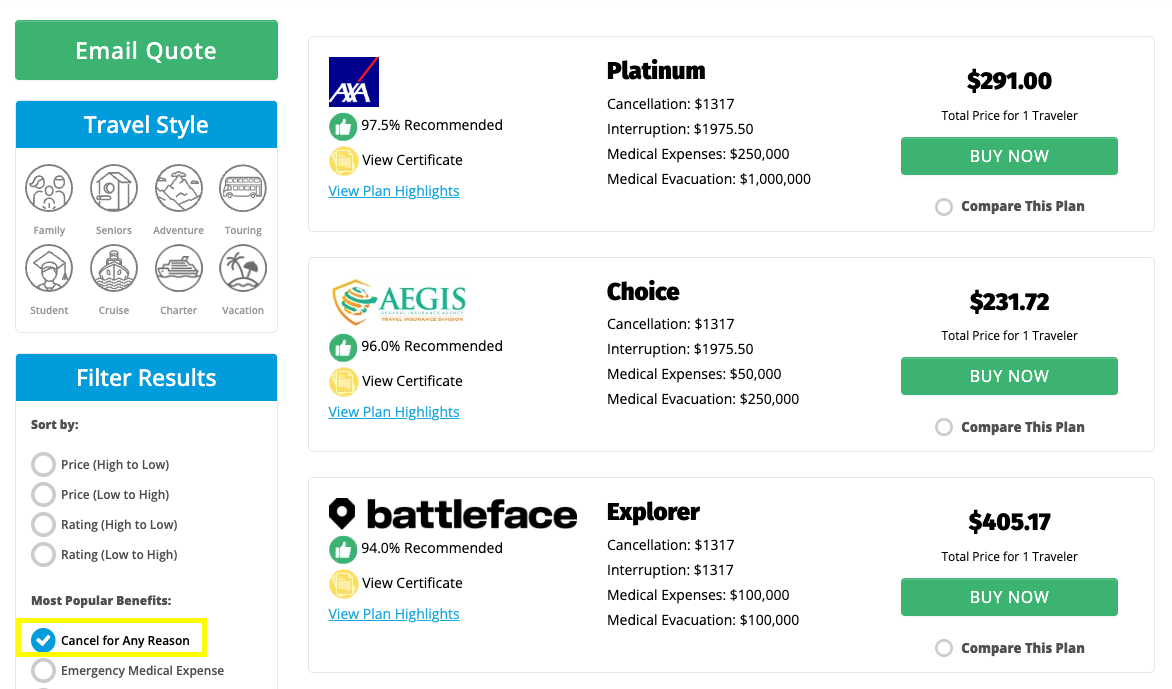1172x689 pixels.
Task: Click the Email Quote button
Action: point(146,51)
